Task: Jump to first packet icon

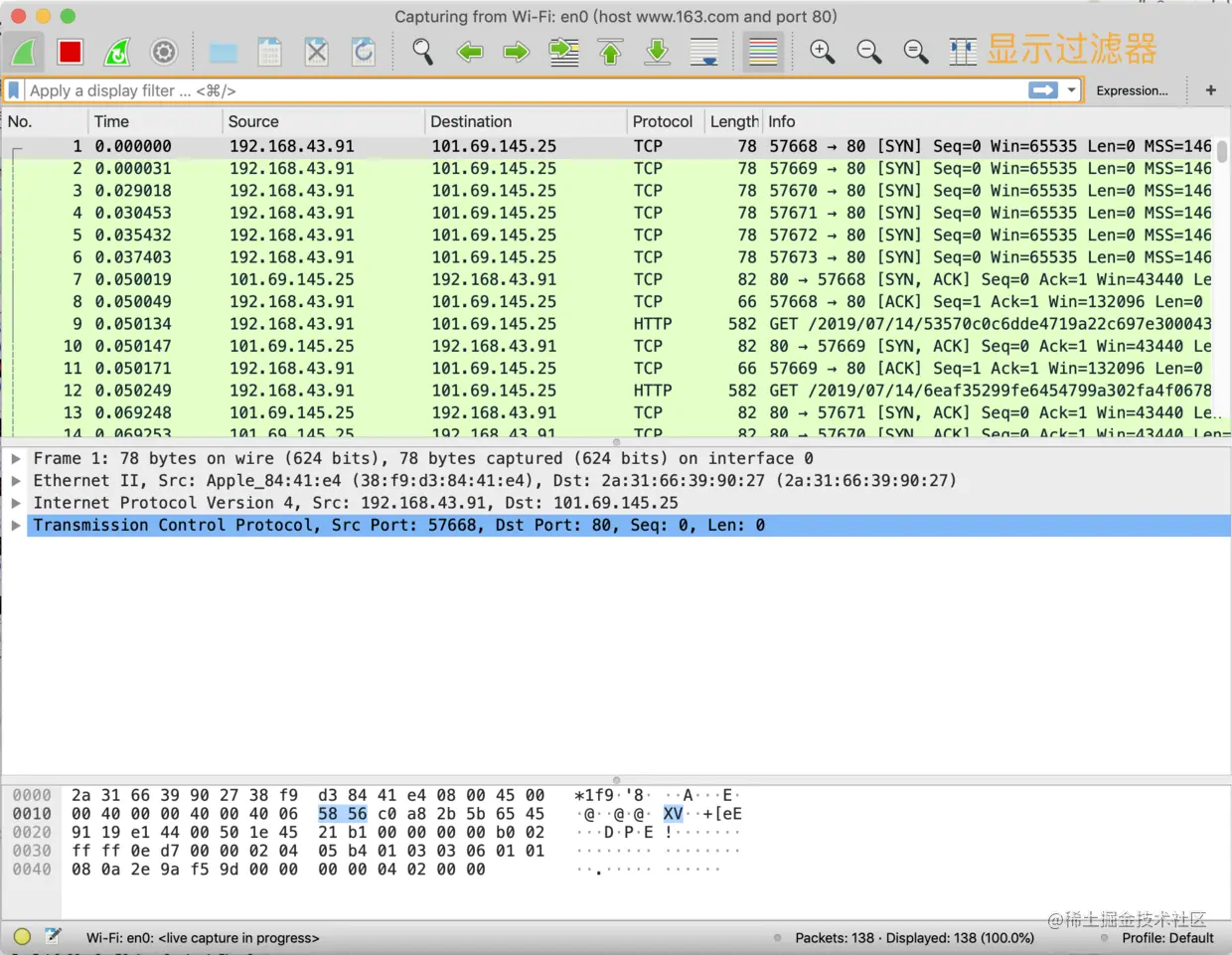Action: [x=611, y=52]
